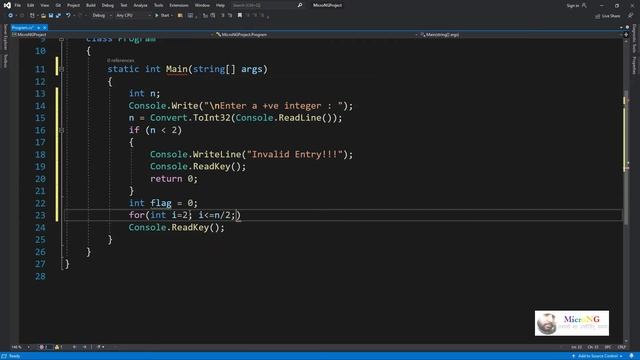Click the bookmark toolbar icon
640x360 pixels.
pos(240,16)
